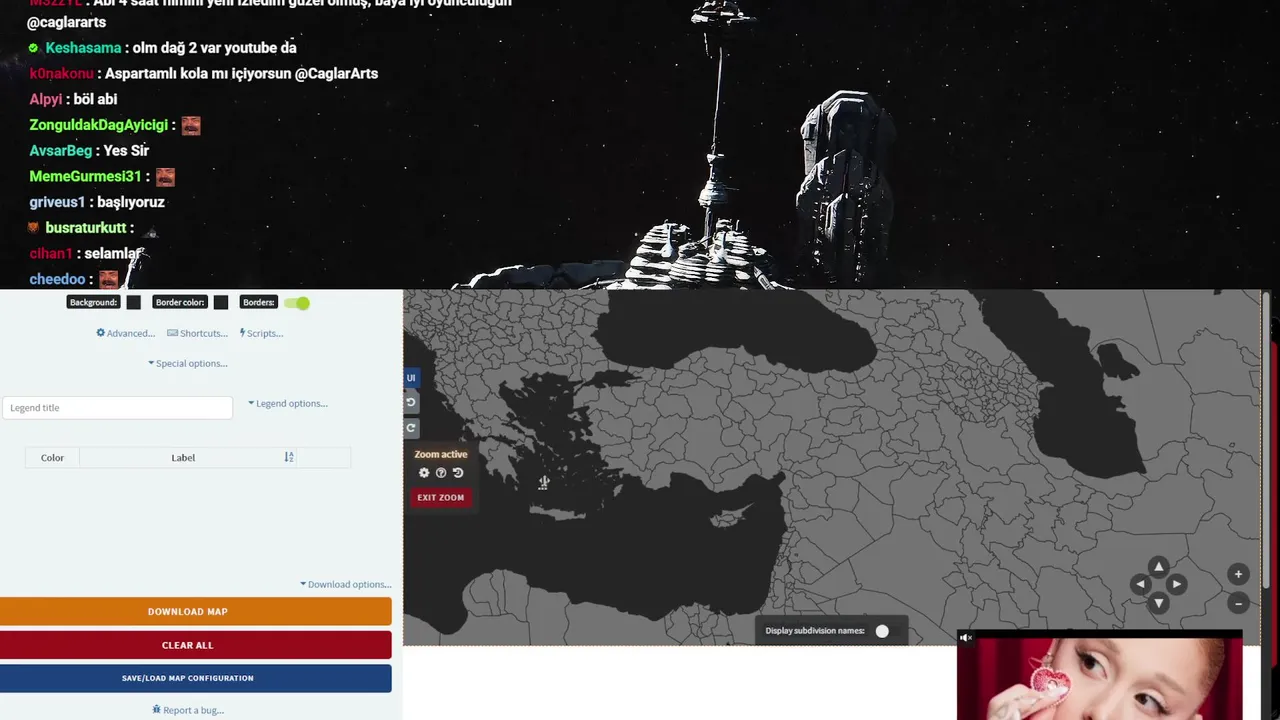Expand Special options

pyautogui.click(x=188, y=363)
